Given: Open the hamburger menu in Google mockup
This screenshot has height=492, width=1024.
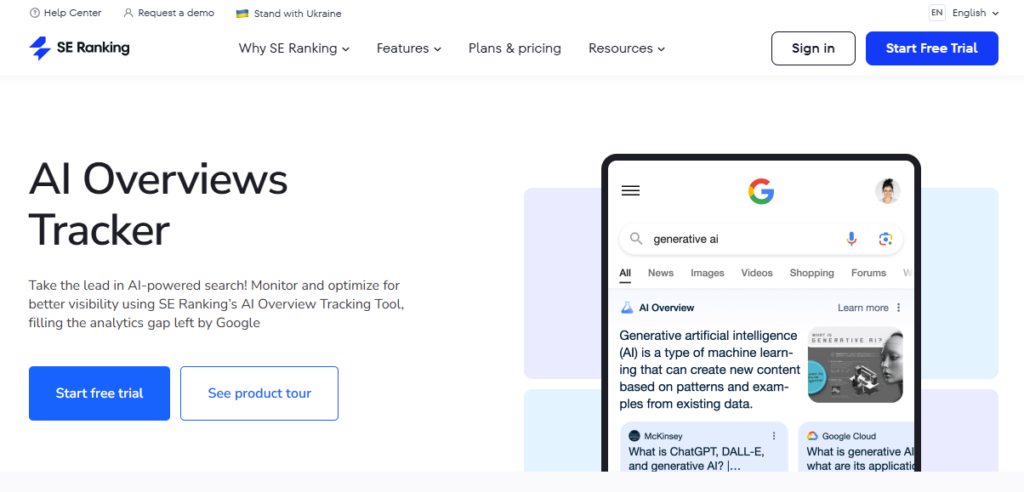Looking at the screenshot, I should 631,191.
